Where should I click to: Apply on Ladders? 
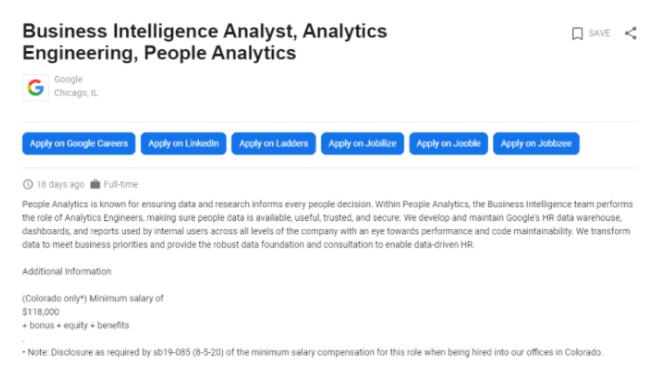pyautogui.click(x=274, y=144)
